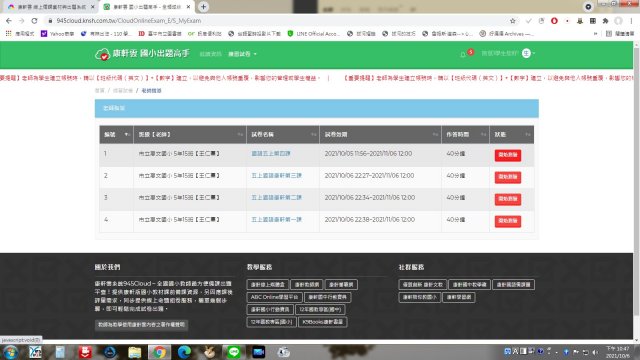This screenshot has width=640, height=360.
Task: Click the red start button in row 4
Action: [x=508, y=221]
